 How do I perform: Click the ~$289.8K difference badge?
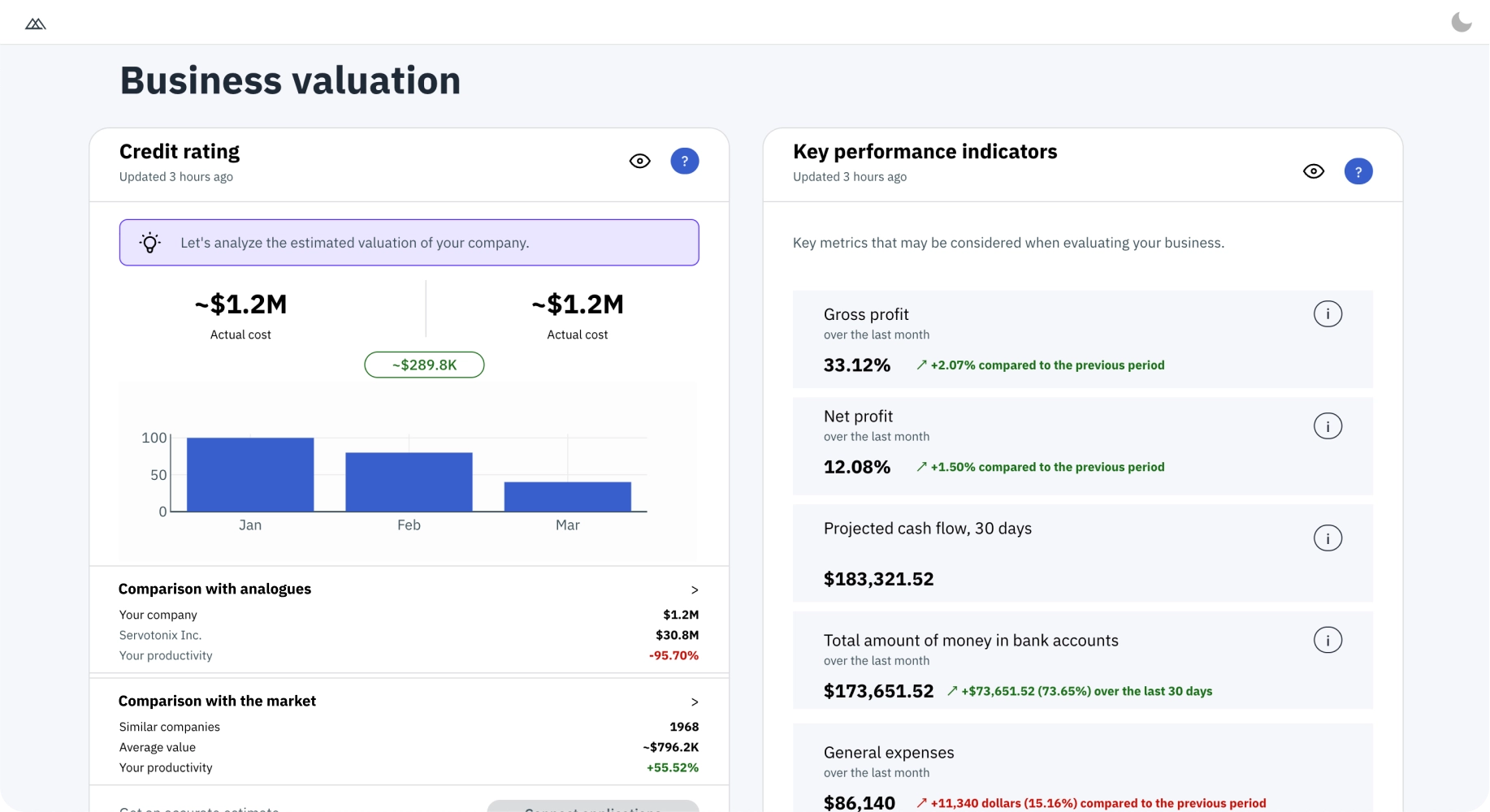(424, 365)
